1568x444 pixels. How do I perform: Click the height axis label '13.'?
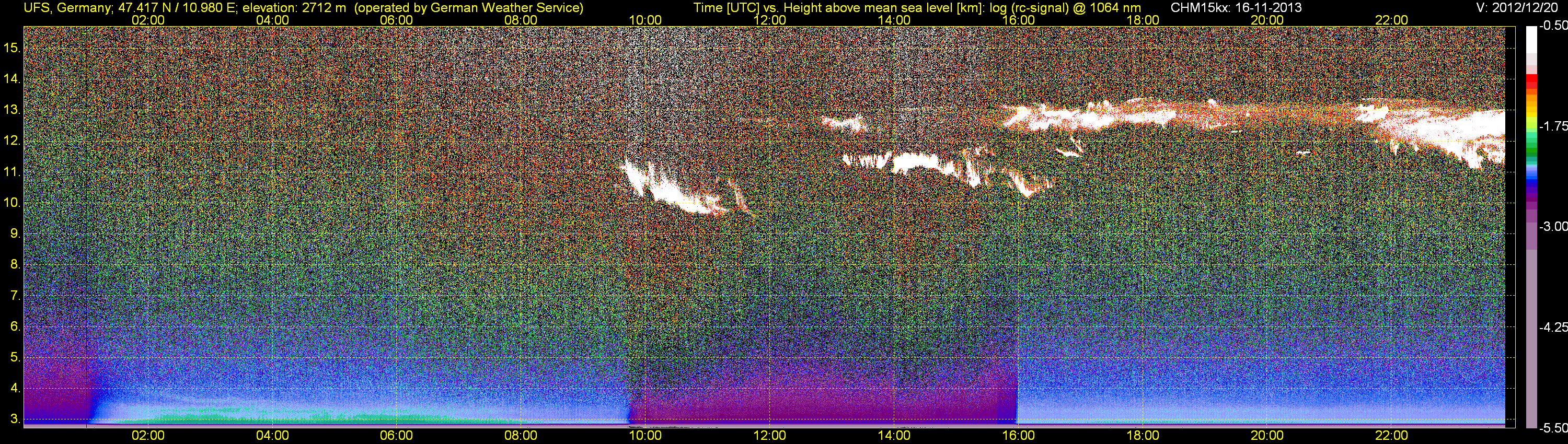tap(12, 110)
